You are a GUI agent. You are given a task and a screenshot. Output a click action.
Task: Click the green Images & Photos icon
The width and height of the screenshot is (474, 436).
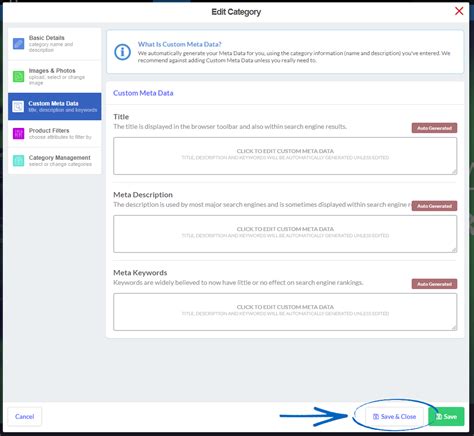[18, 76]
